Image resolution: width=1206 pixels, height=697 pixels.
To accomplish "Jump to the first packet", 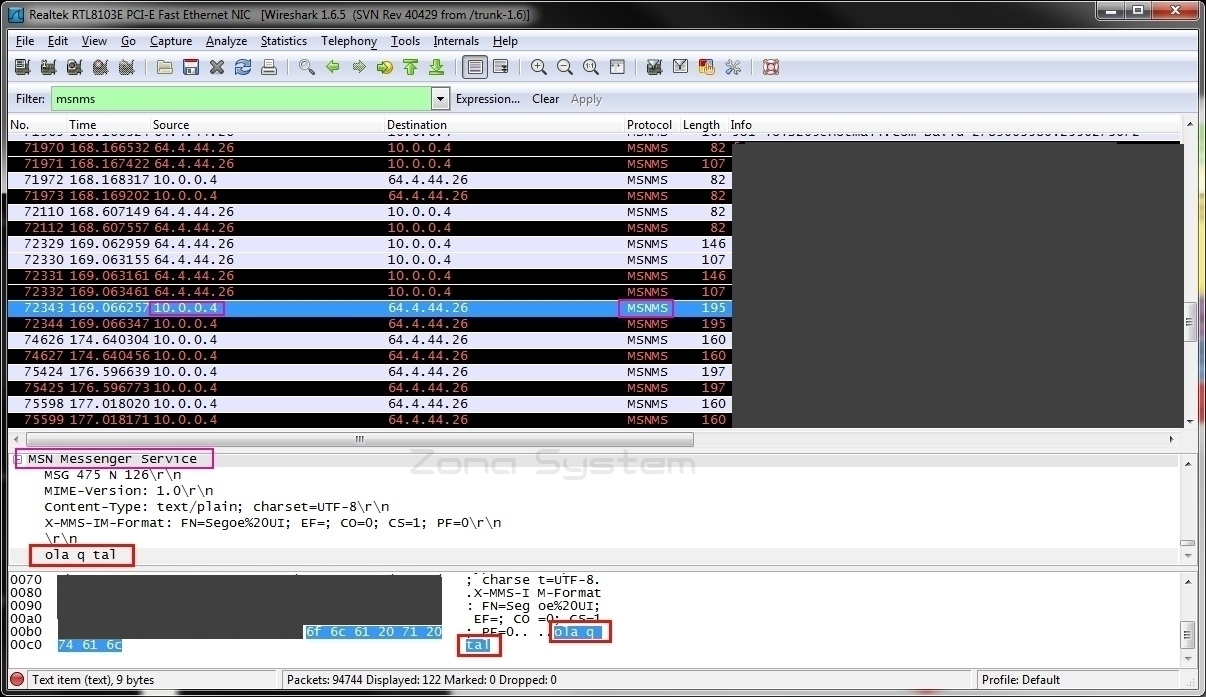I will point(411,67).
